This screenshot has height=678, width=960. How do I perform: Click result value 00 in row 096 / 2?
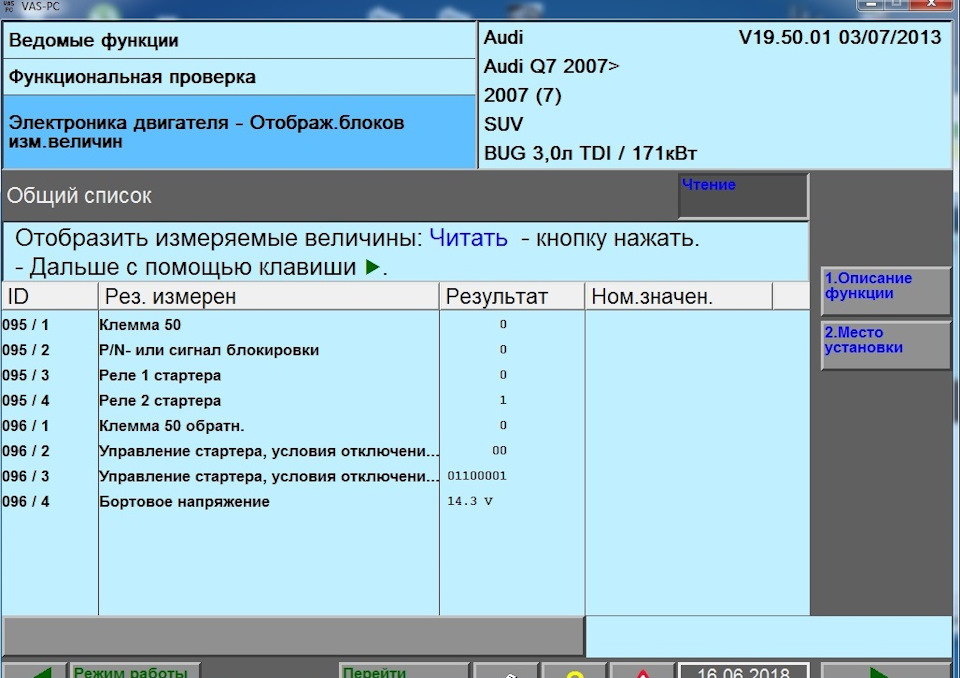pyautogui.click(x=500, y=451)
